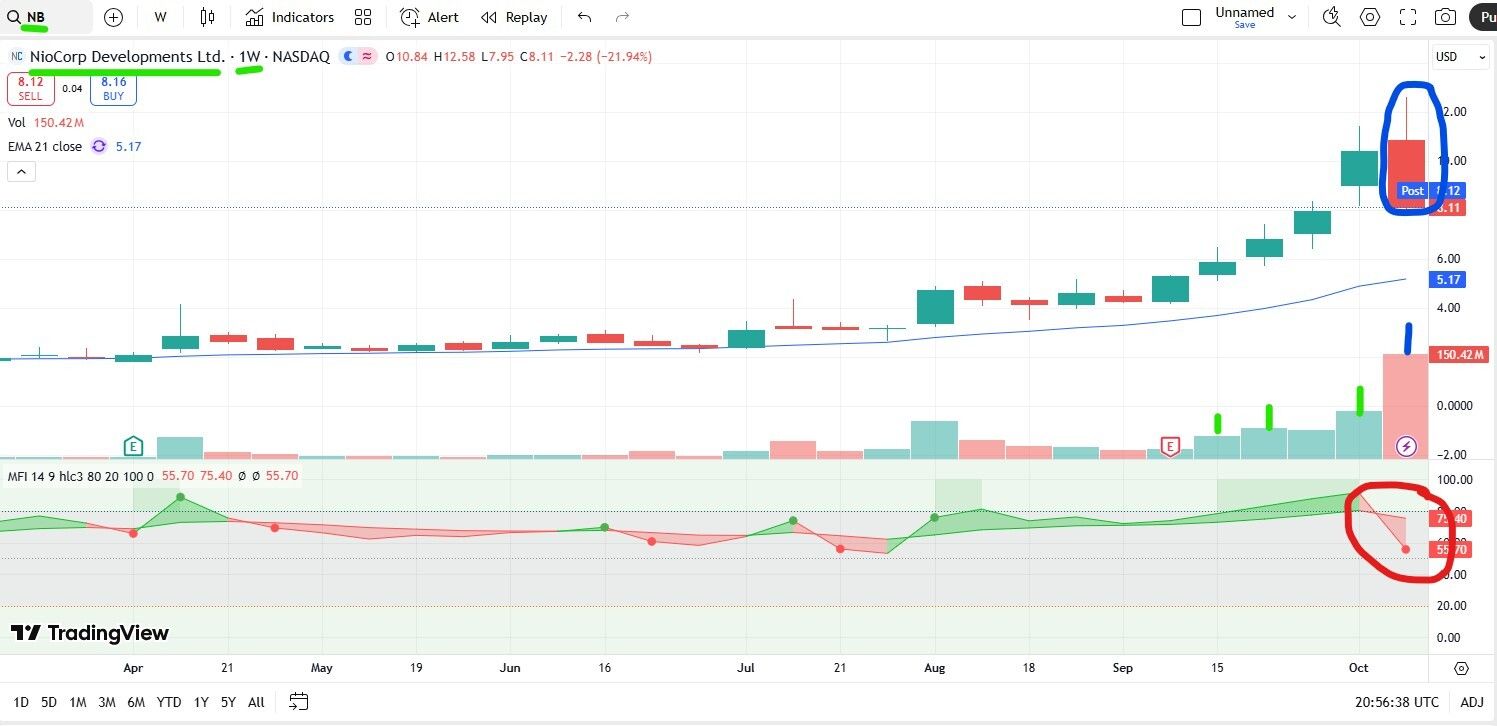The image size is (1497, 726).
Task: Switch to the 1Y date range
Action: click(x=201, y=702)
